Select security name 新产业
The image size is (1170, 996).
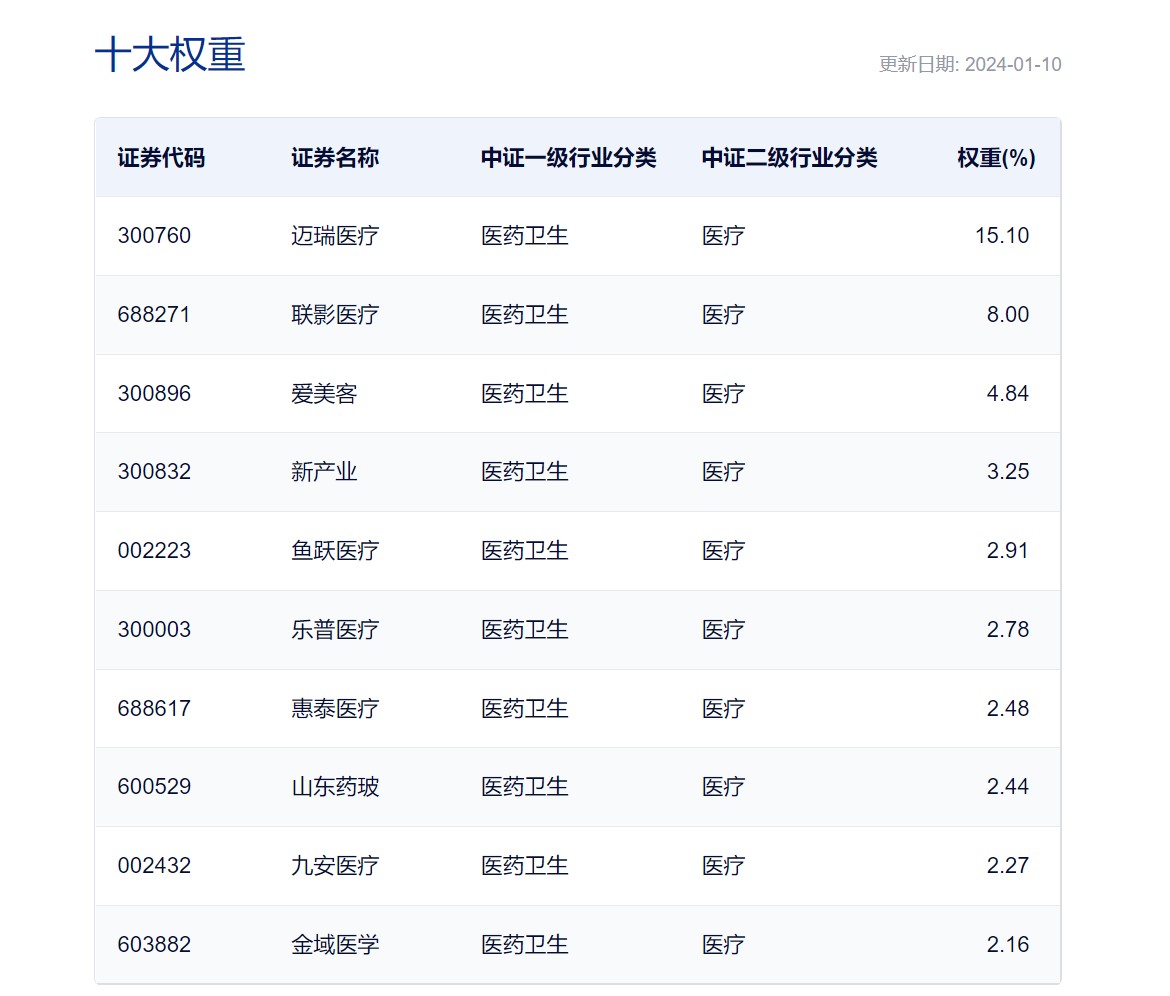324,472
